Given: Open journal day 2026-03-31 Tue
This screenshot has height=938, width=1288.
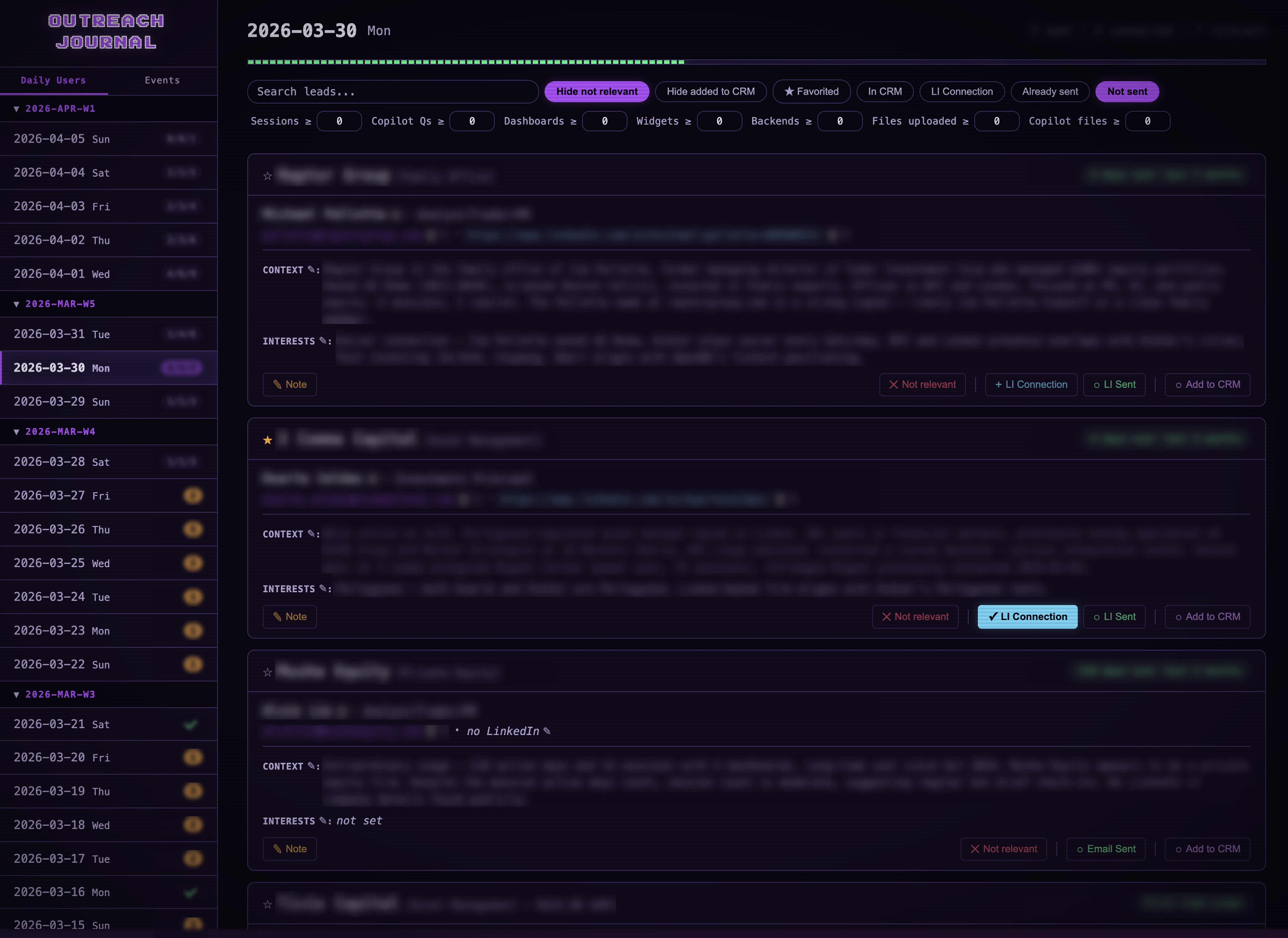Looking at the screenshot, I should (109, 334).
